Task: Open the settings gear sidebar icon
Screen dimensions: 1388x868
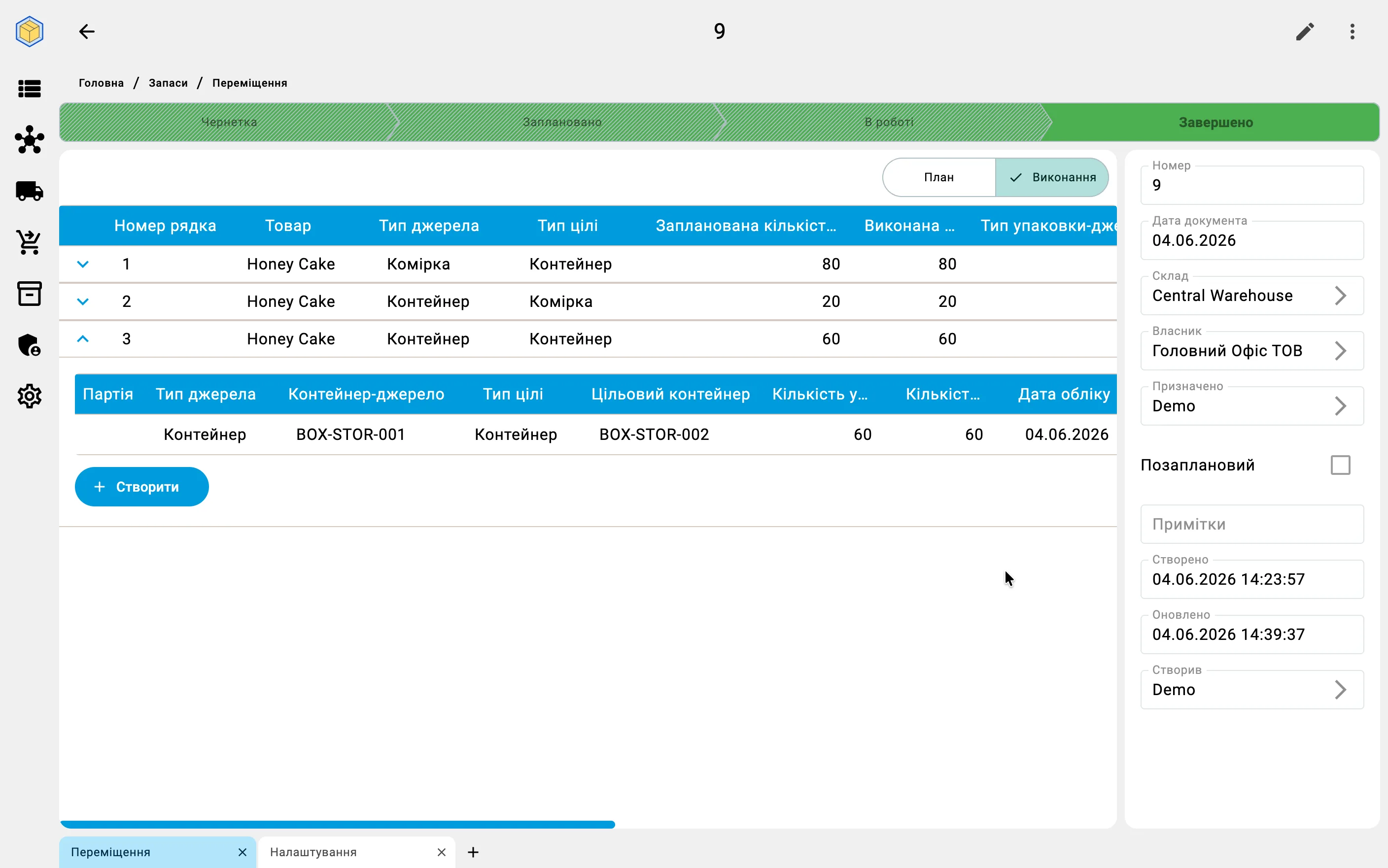Action: (29, 396)
